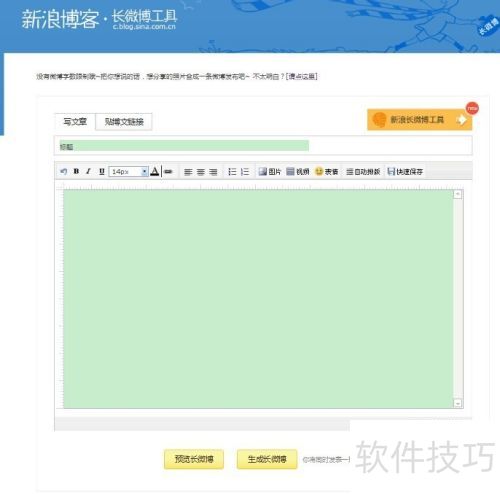Insert a bulleted list
Screen dimensions: 500x494
[x=232, y=172]
